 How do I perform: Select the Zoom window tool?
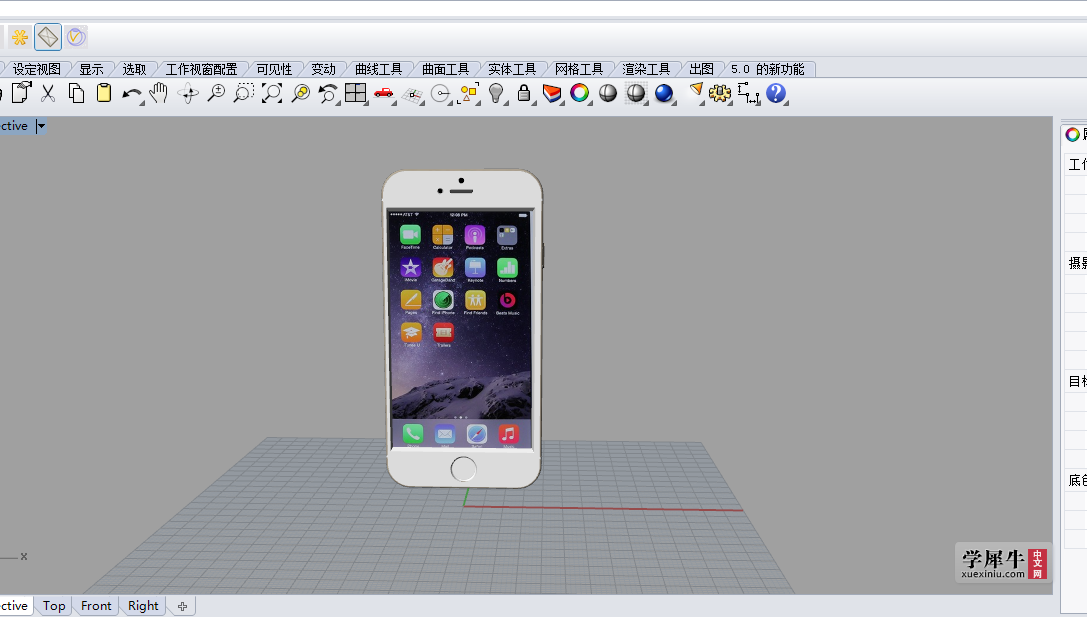tap(243, 93)
